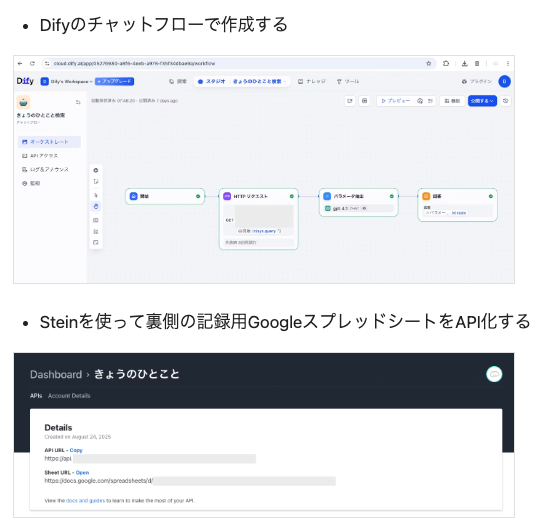Viewport: 539px width, 532px height.
Task: Click maximize canvas icon in canvas toolbar
Action: [x=96, y=243]
